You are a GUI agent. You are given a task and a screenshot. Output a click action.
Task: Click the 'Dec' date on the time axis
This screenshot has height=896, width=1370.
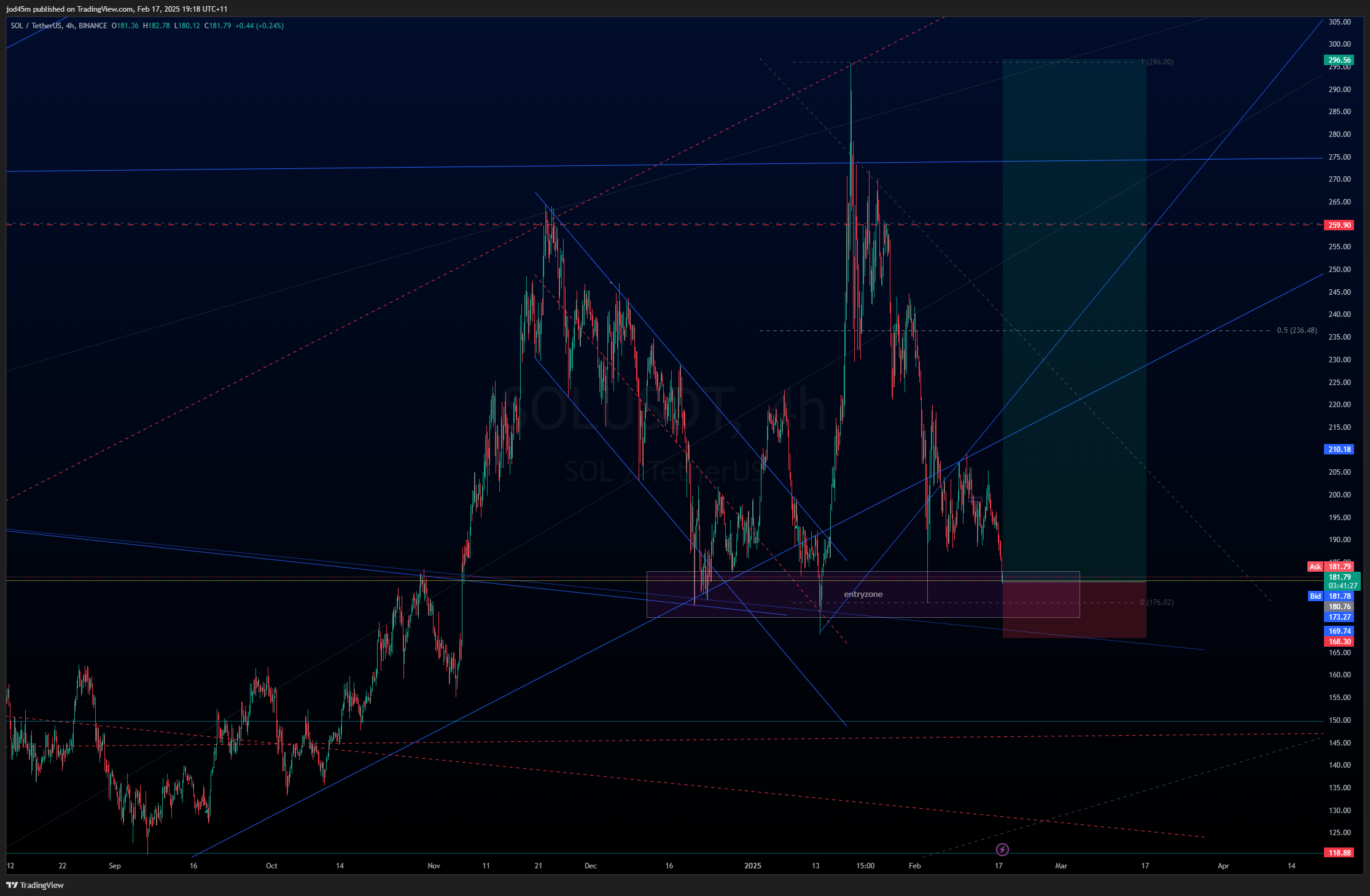click(x=591, y=866)
